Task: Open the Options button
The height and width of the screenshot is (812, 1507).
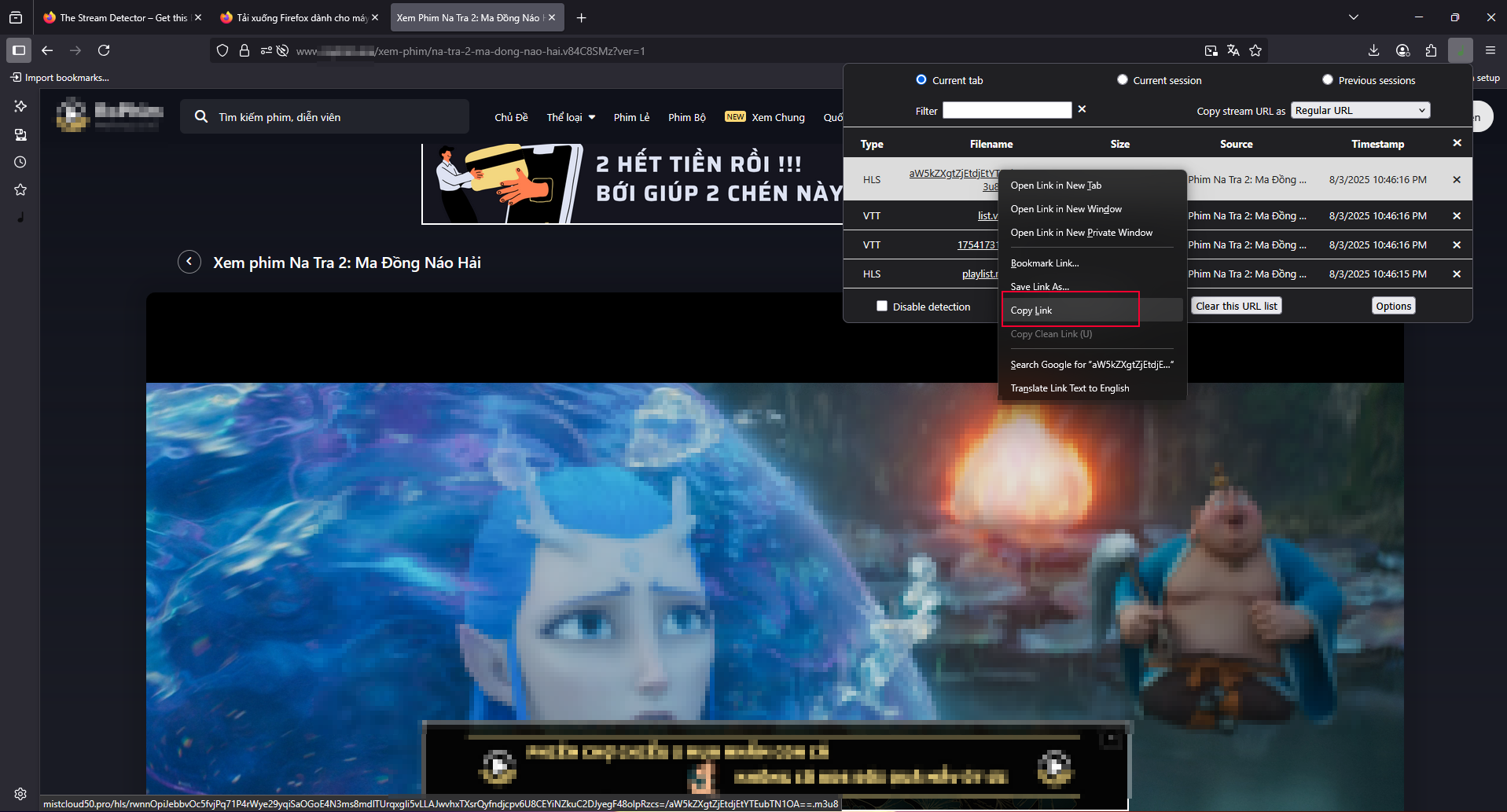Action: click(1394, 306)
